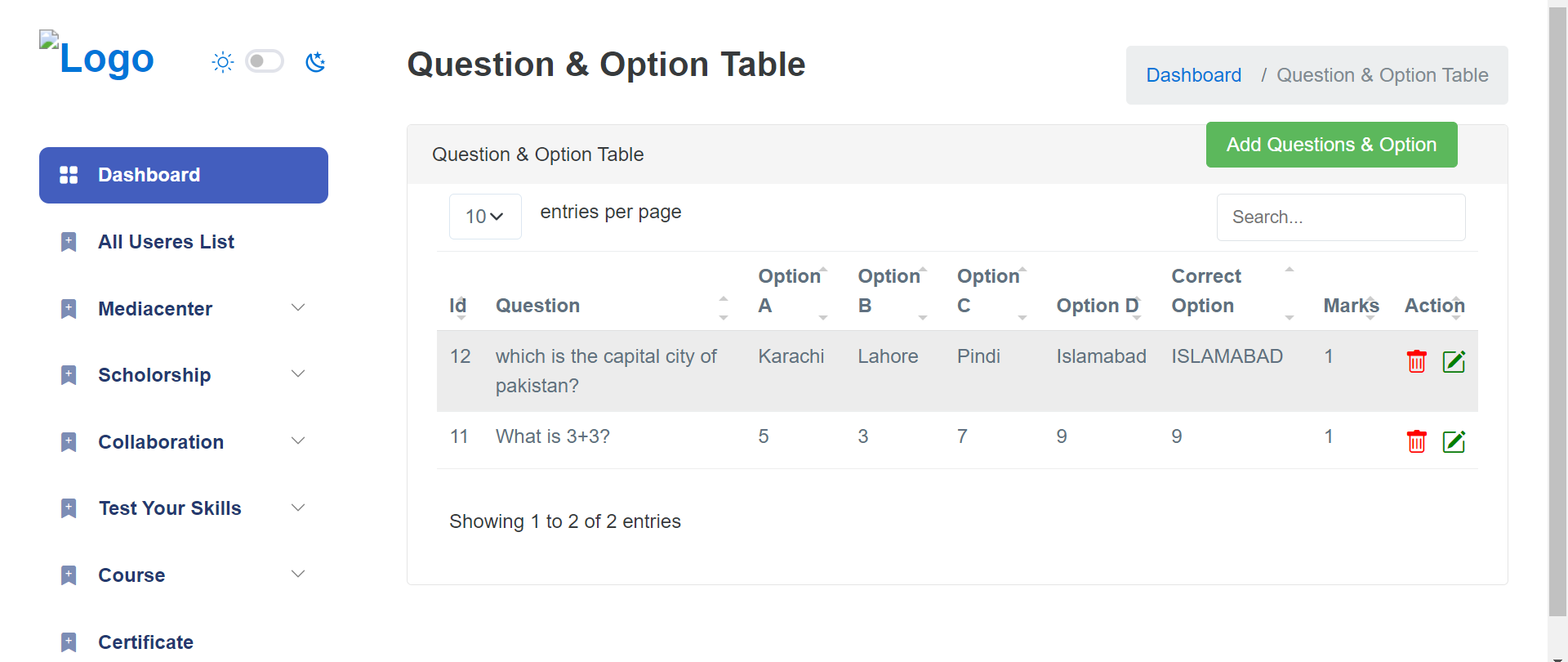Open the entries per page dropdown

[x=485, y=217]
